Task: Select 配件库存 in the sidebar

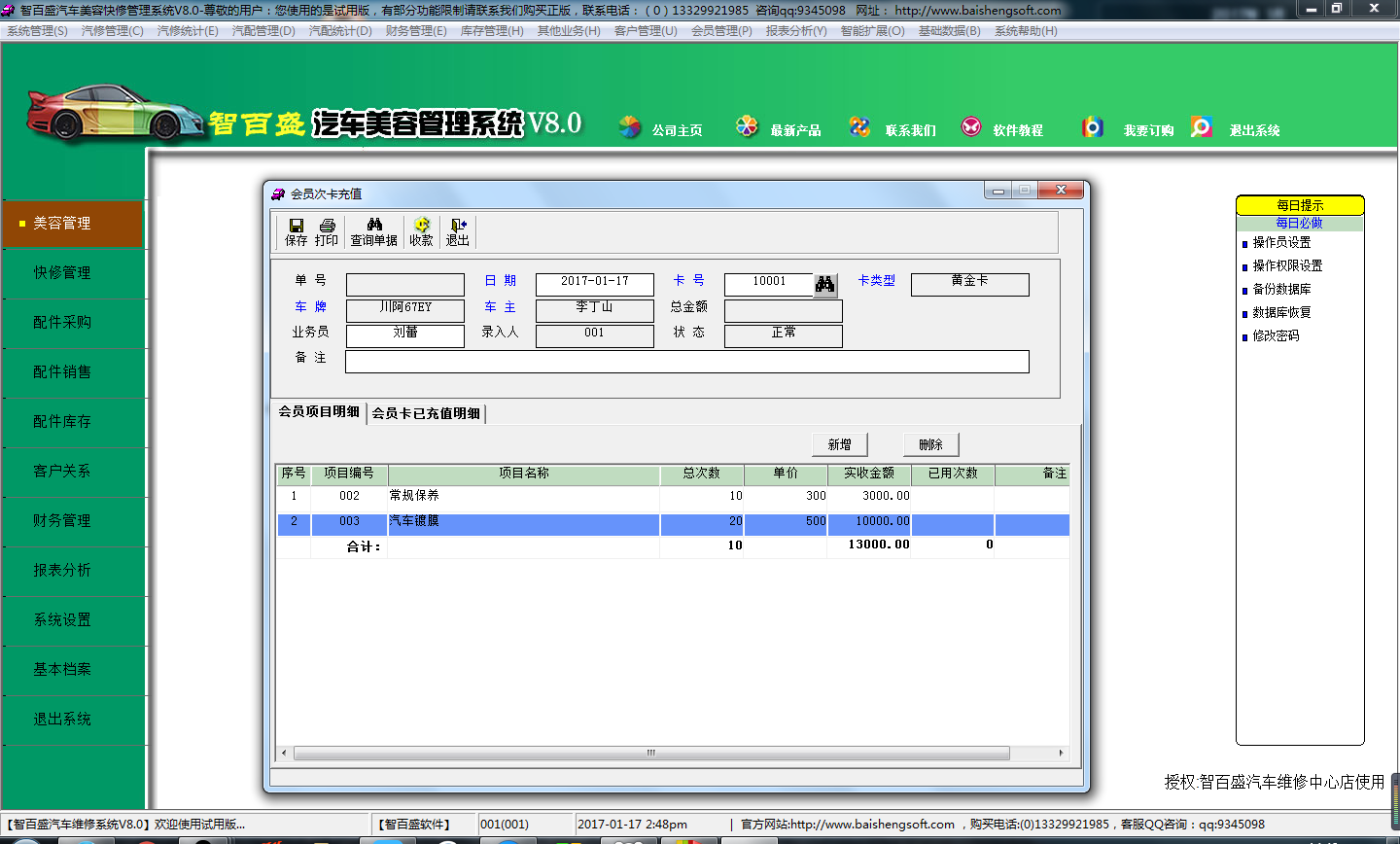Action: pos(73,422)
